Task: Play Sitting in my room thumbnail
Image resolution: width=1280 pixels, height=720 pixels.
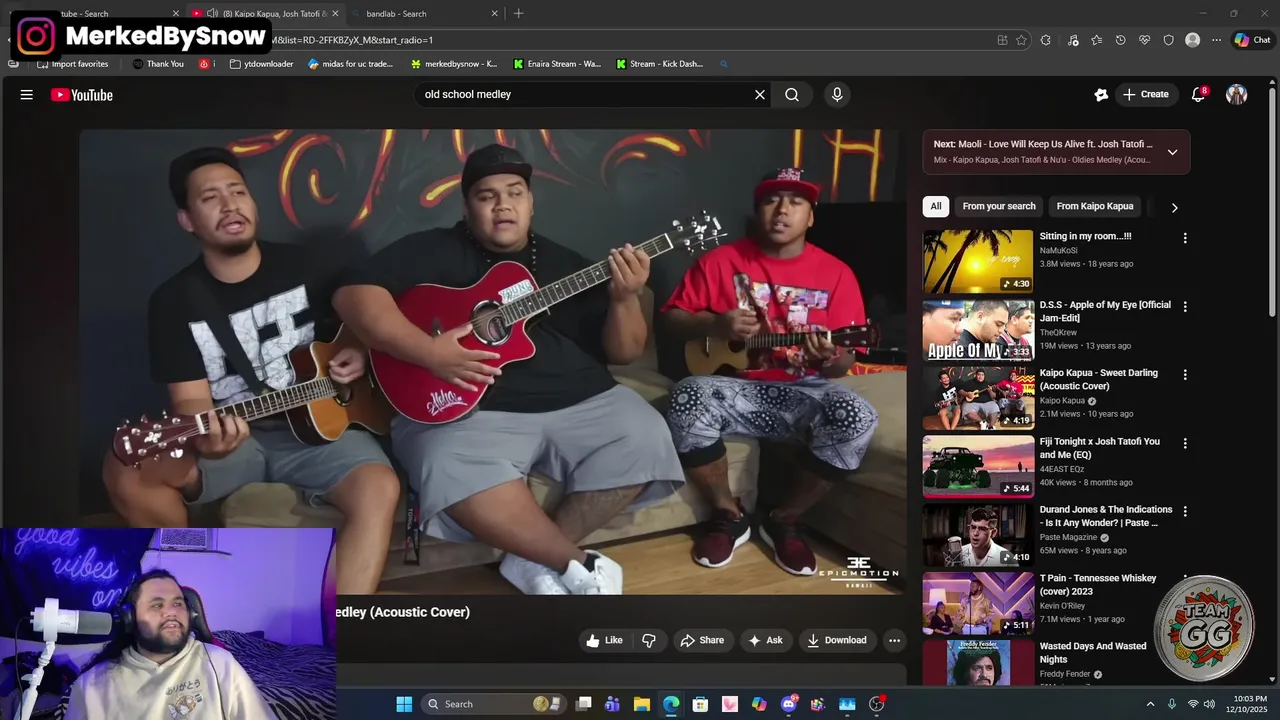Action: coord(978,261)
